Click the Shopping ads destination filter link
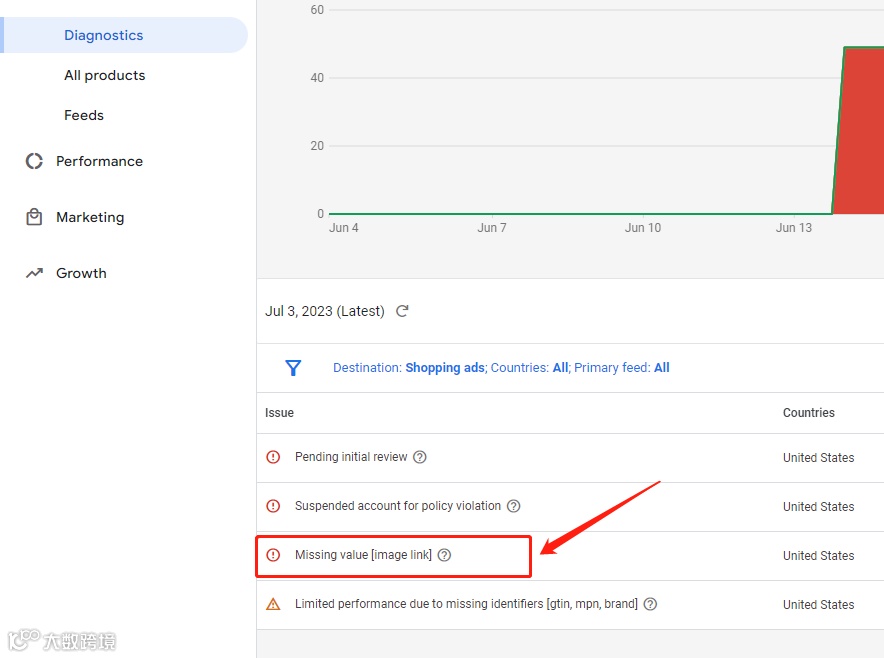884x658 pixels. [444, 367]
